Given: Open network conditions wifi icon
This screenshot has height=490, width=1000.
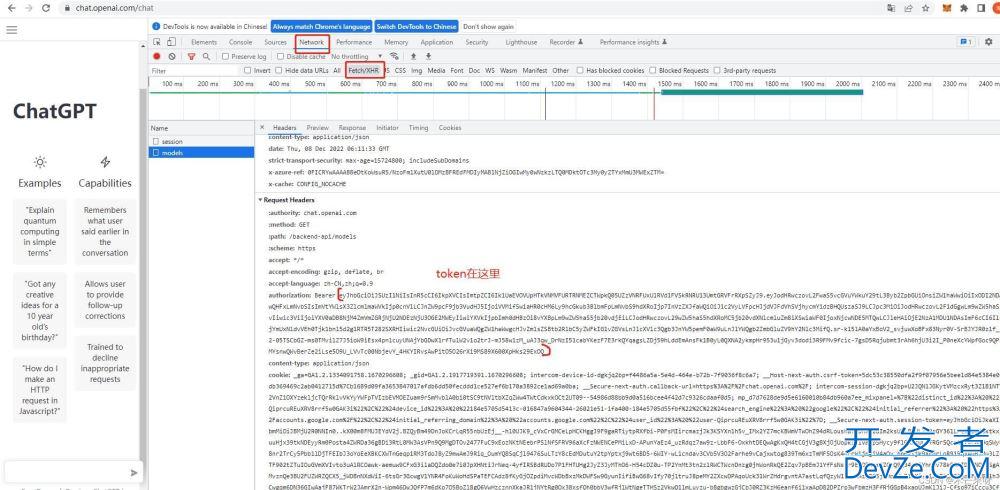Looking at the screenshot, I should pos(395,56).
